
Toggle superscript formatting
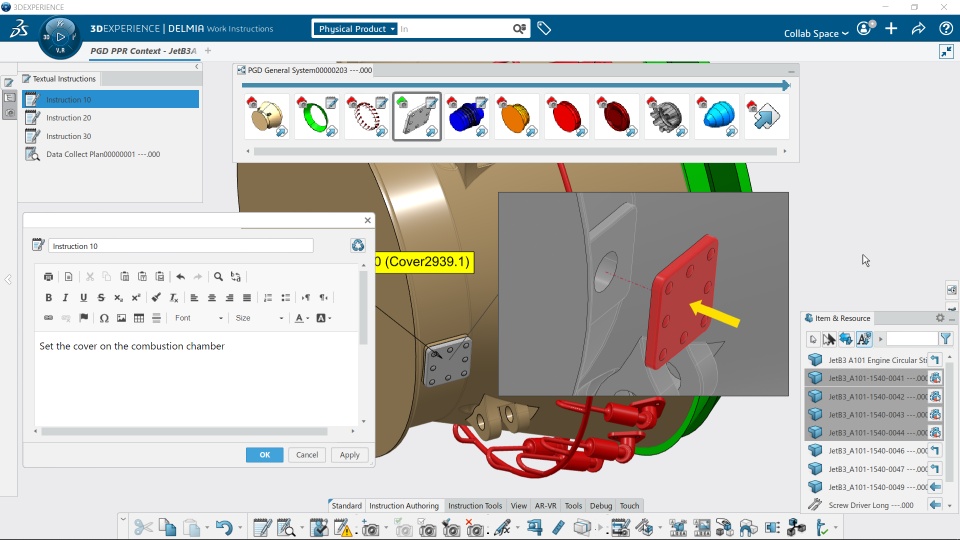136,298
